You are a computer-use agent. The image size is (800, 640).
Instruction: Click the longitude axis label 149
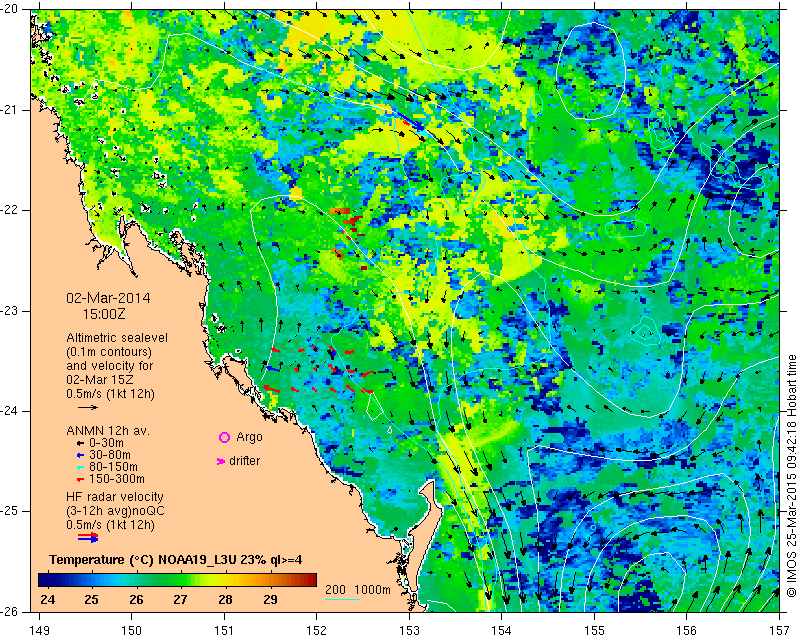click(x=39, y=631)
